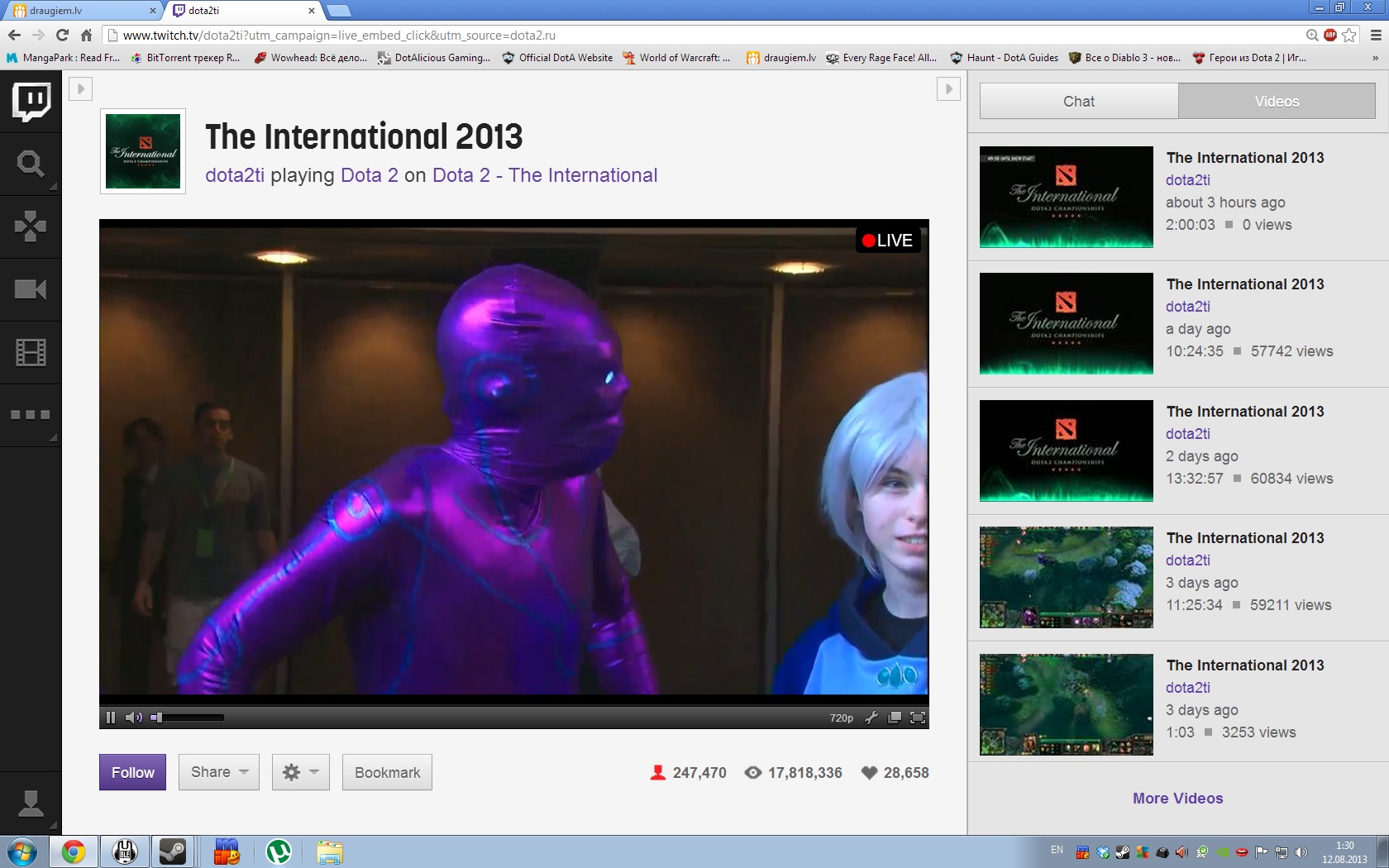Open the Dota 2 - The International team link

(x=545, y=175)
